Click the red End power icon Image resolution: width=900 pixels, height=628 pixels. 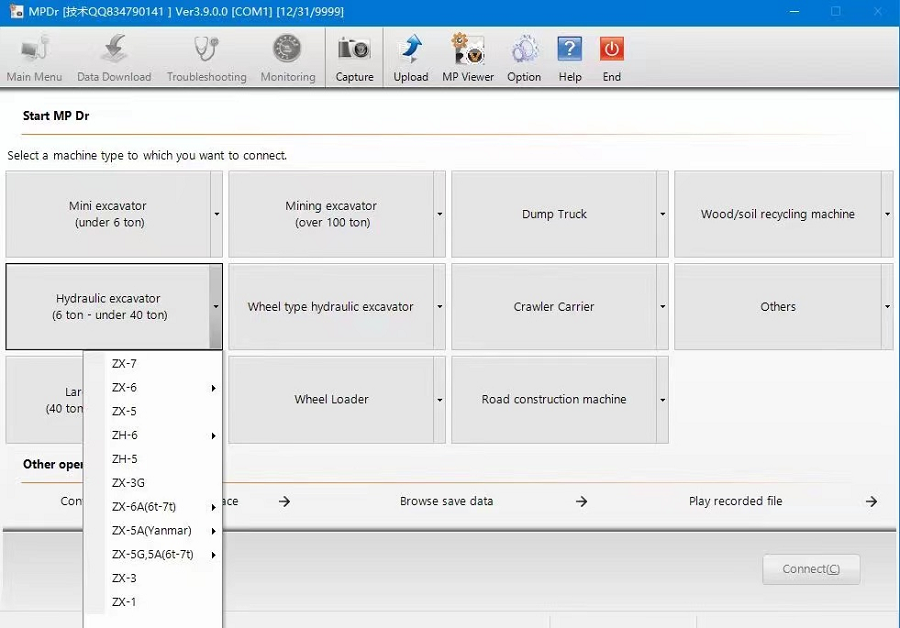(x=611, y=57)
